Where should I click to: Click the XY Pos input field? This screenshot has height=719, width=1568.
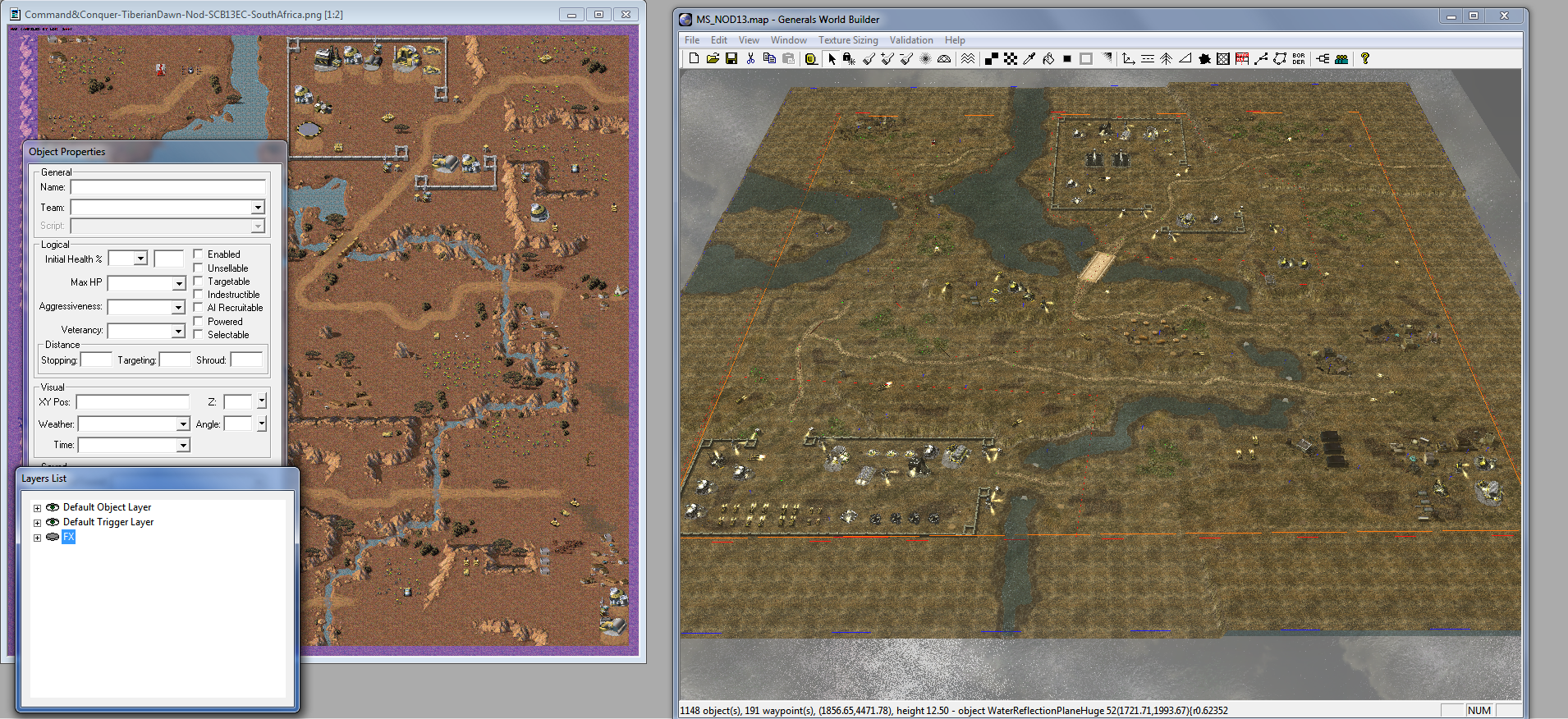tap(133, 401)
